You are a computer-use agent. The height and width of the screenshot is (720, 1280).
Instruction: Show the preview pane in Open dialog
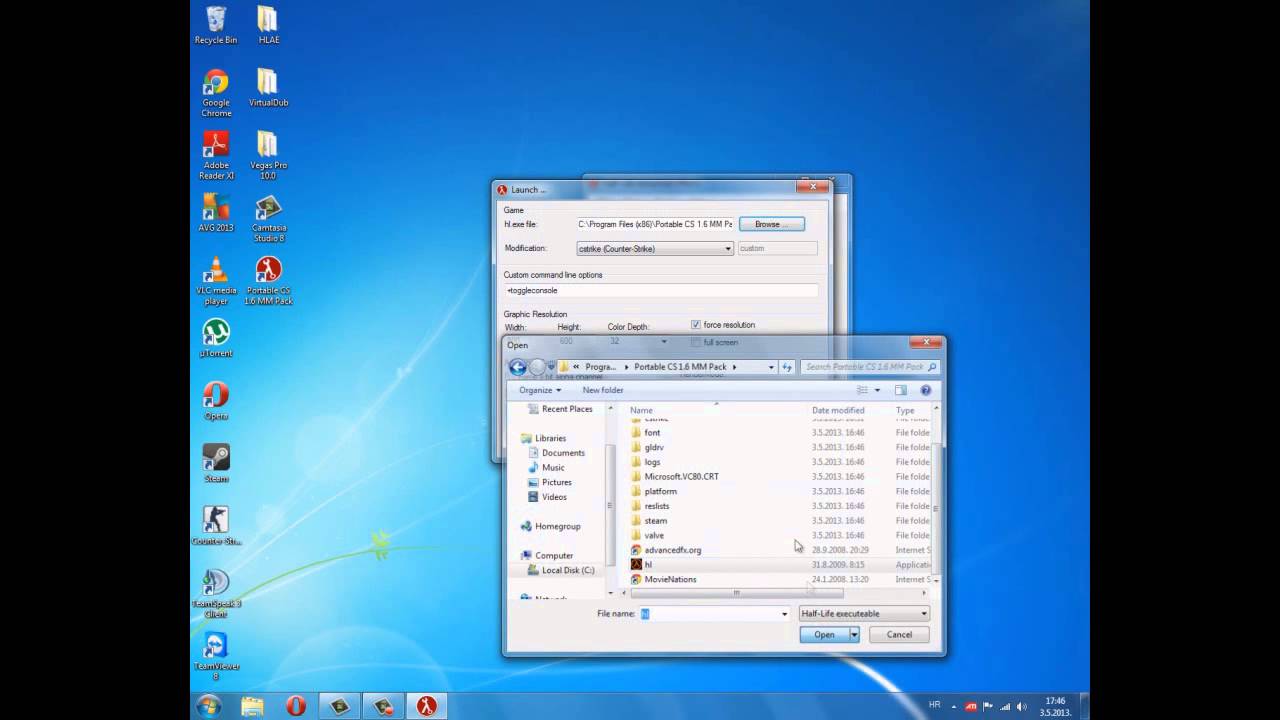pos(900,390)
